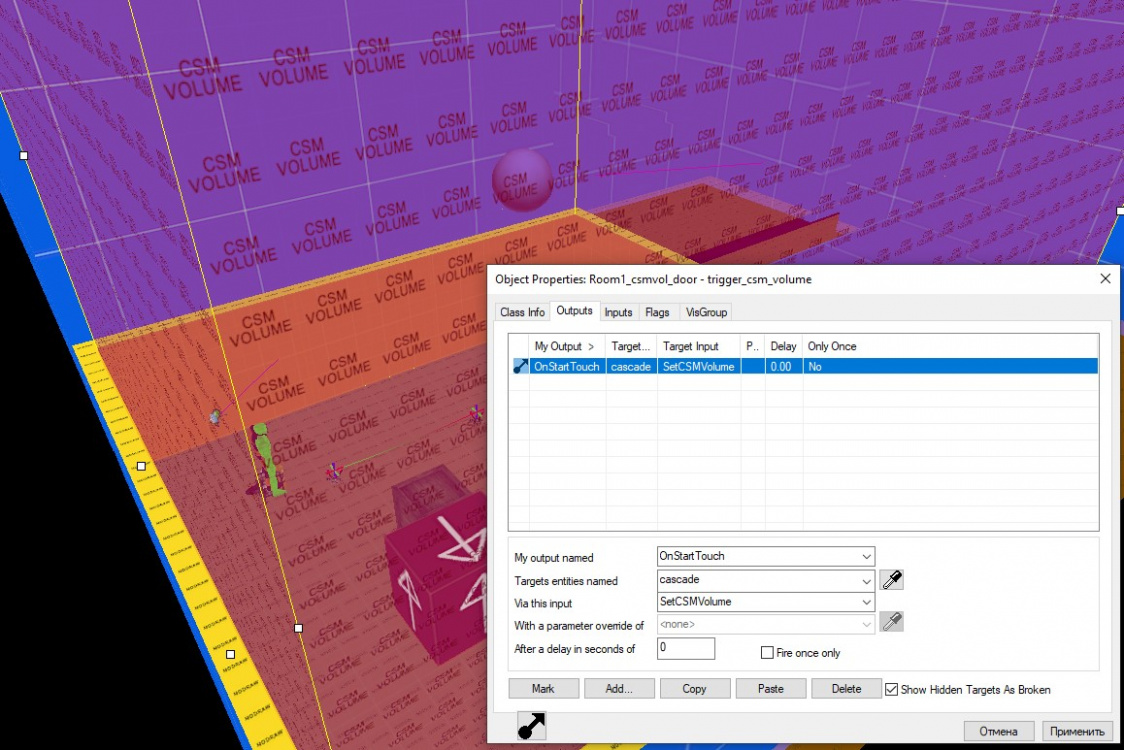Click the Применить apply button
The height and width of the screenshot is (750, 1124).
[1077, 731]
